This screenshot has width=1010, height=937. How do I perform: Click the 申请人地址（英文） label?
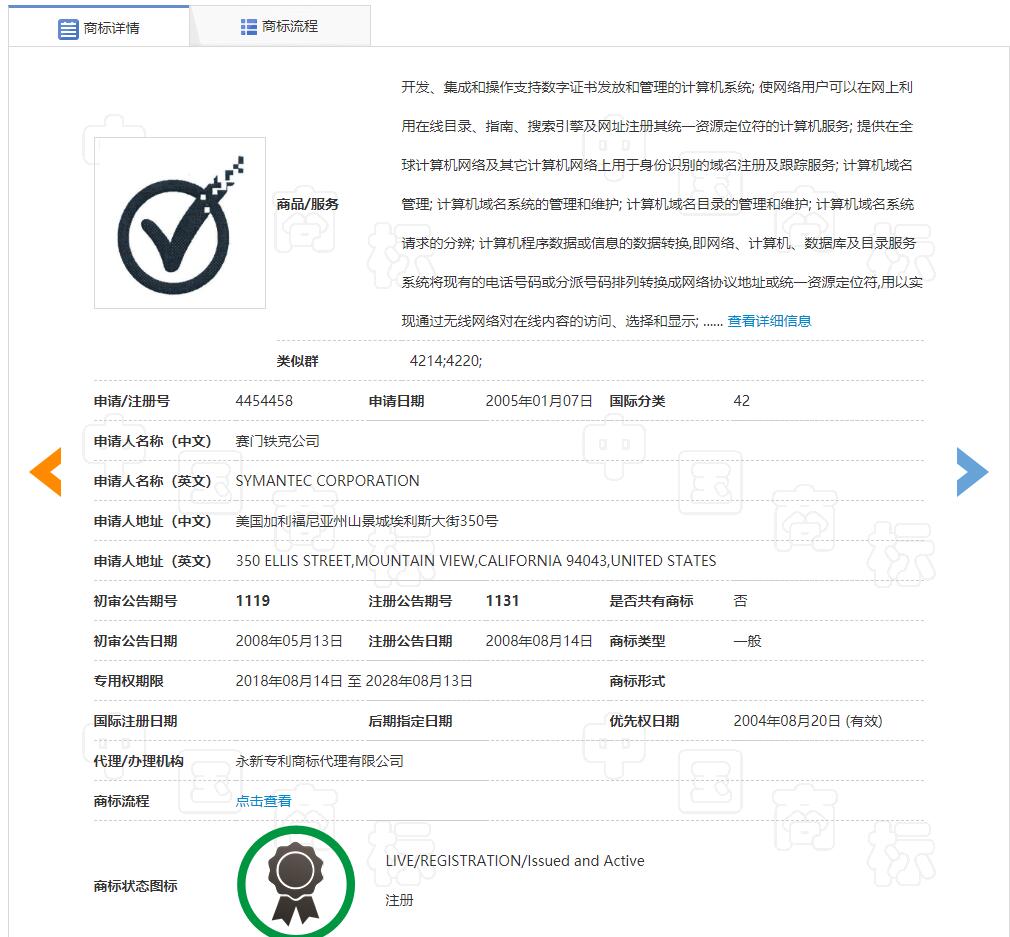(x=153, y=560)
